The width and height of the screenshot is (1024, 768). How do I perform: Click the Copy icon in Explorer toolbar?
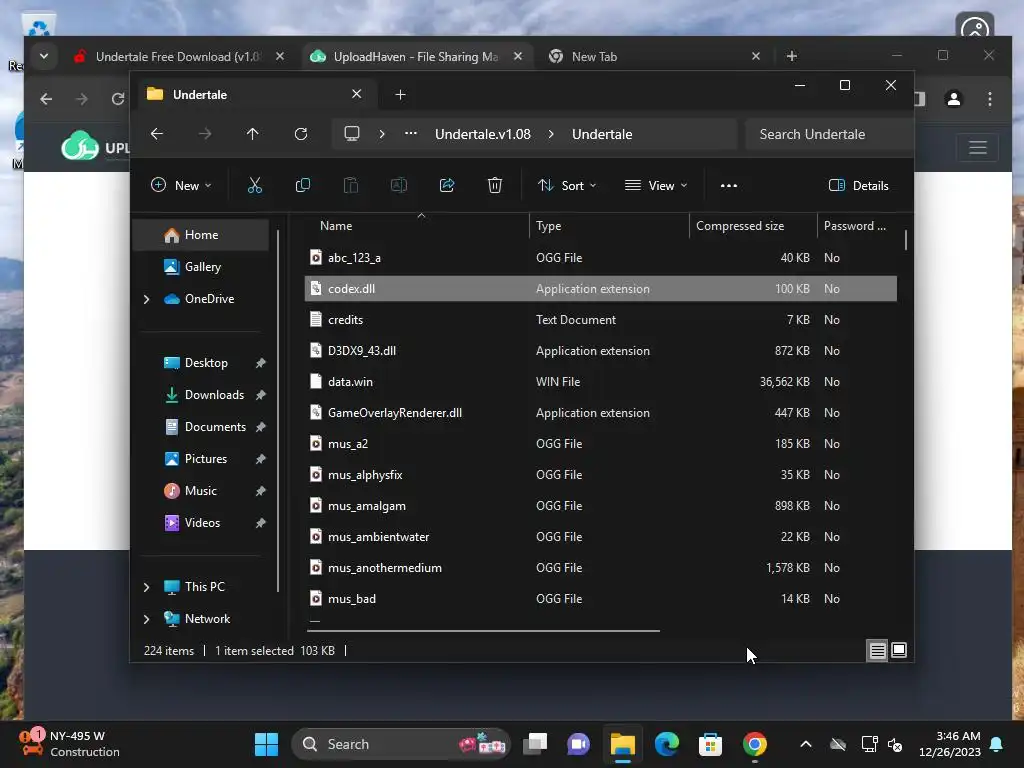coord(302,185)
